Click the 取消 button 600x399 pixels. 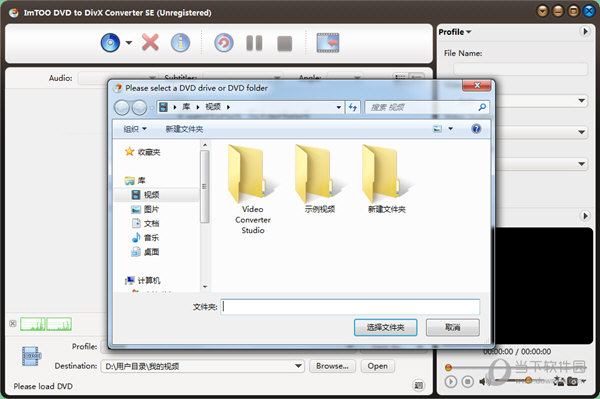[x=453, y=327]
